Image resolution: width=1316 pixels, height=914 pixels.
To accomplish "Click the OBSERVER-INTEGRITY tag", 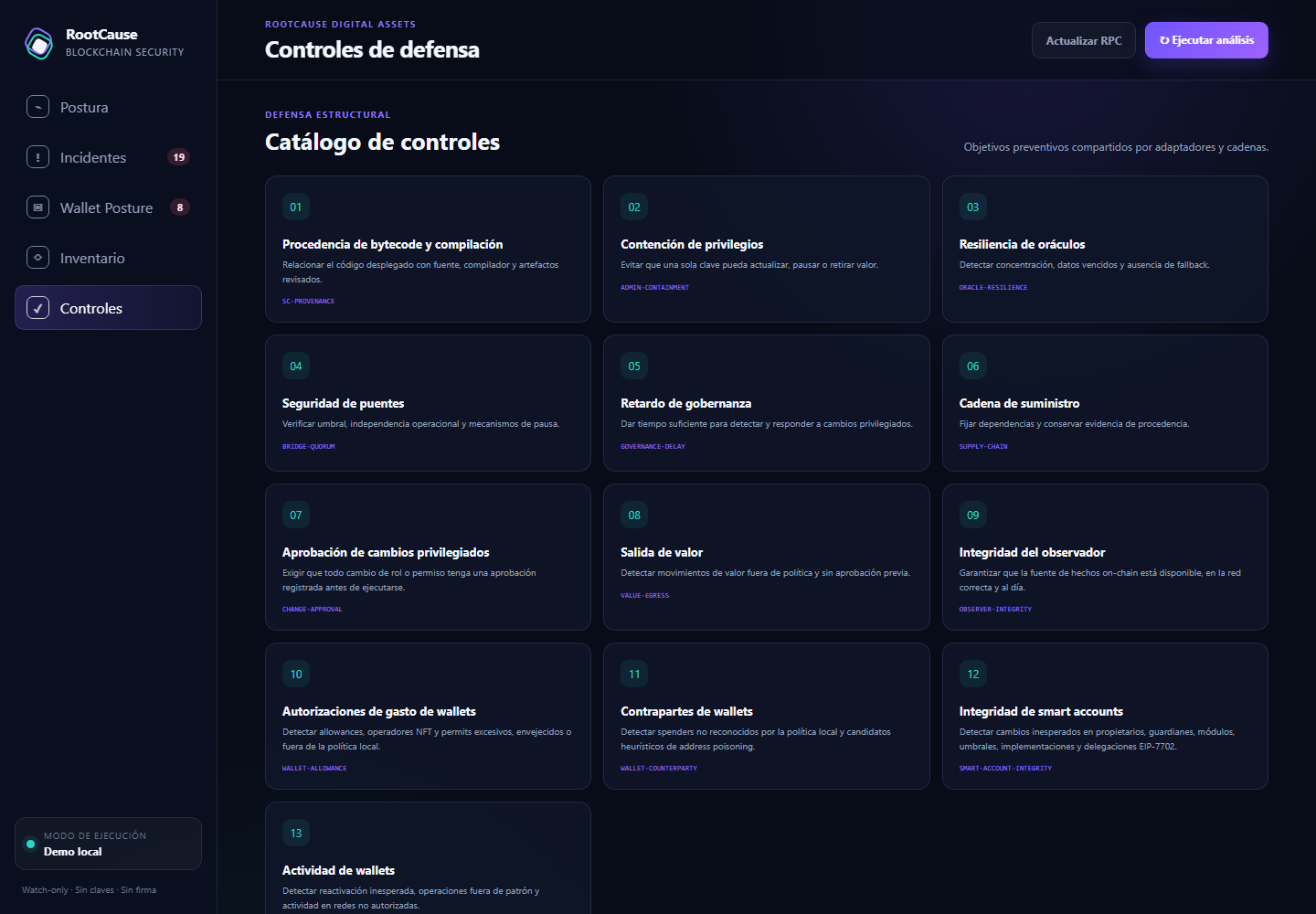I will [995, 610].
